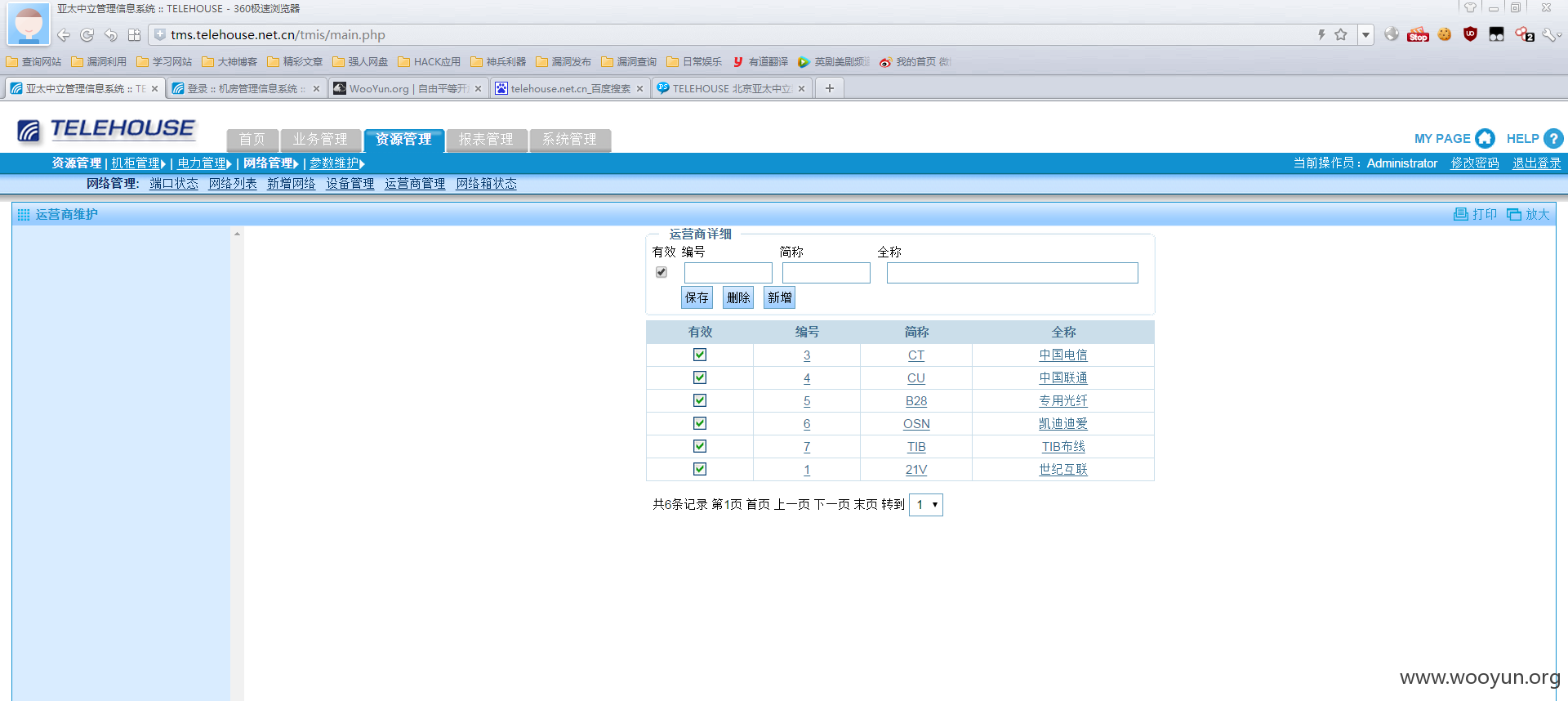1568x701 pixels.
Task: Click the red circles extension with badge 2
Action: 1524,33
